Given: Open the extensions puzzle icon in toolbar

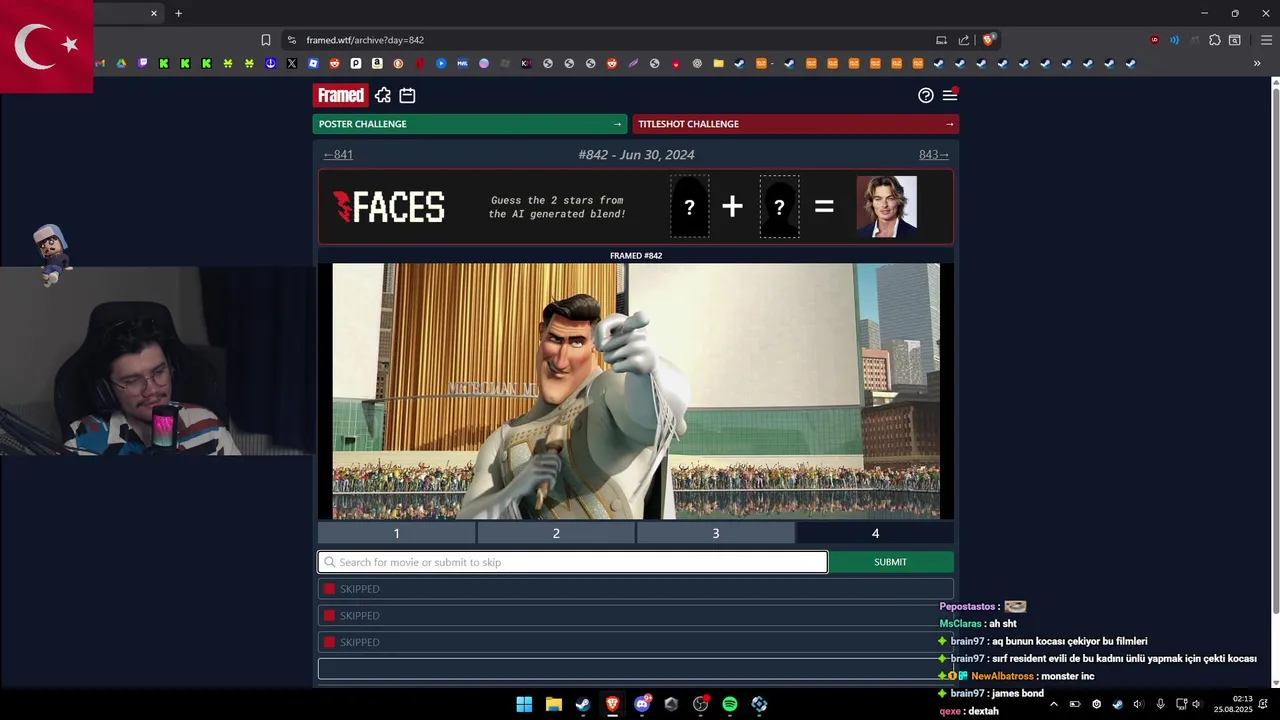Looking at the screenshot, I should [x=1214, y=40].
